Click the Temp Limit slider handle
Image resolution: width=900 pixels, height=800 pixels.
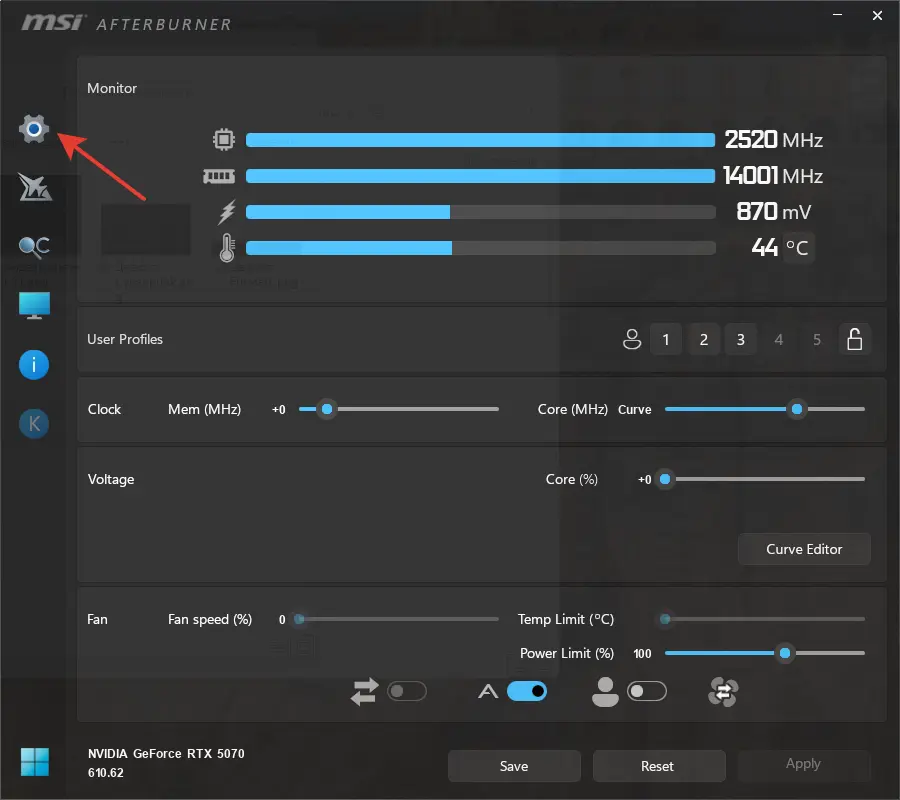pos(665,619)
